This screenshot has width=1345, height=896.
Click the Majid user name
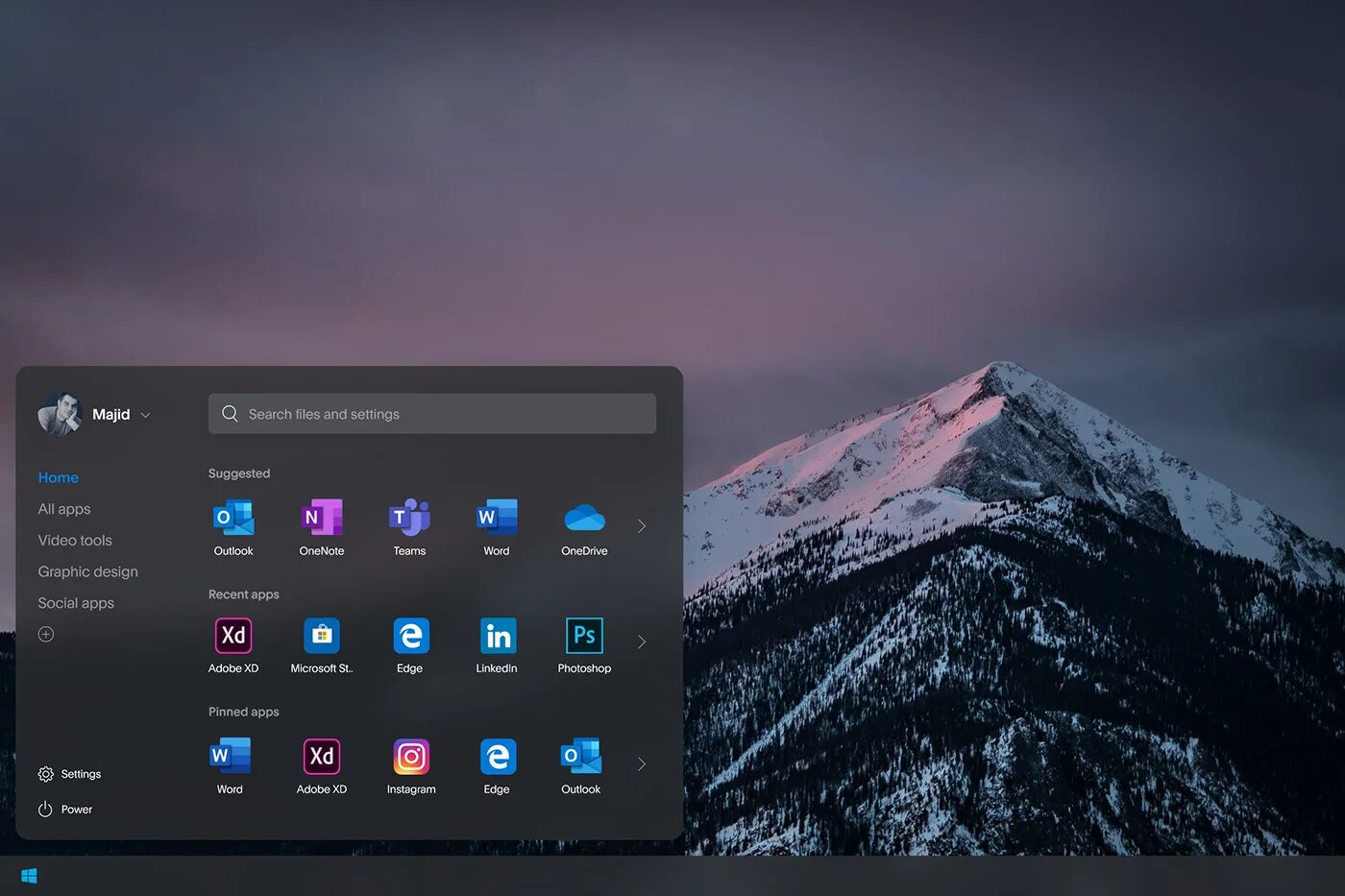(x=111, y=414)
